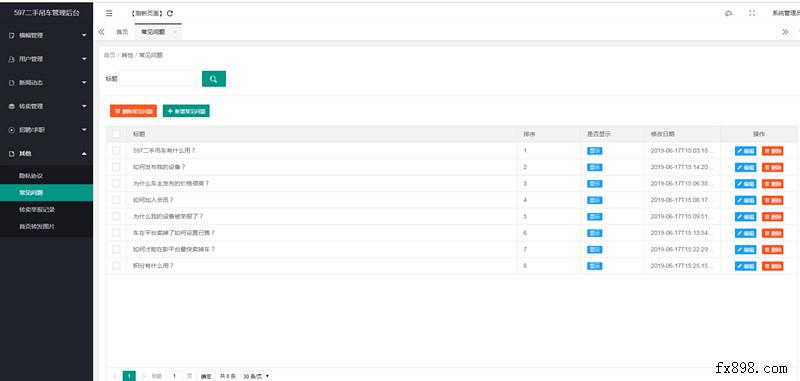Edit the FAQ with sort order 7
The width and height of the screenshot is (800, 381).
coord(745,249)
